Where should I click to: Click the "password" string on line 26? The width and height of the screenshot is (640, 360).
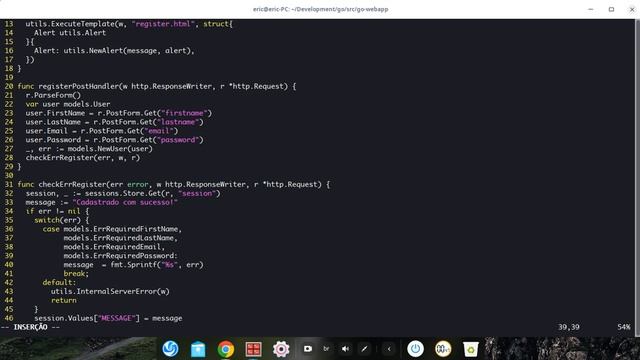[x=179, y=140]
